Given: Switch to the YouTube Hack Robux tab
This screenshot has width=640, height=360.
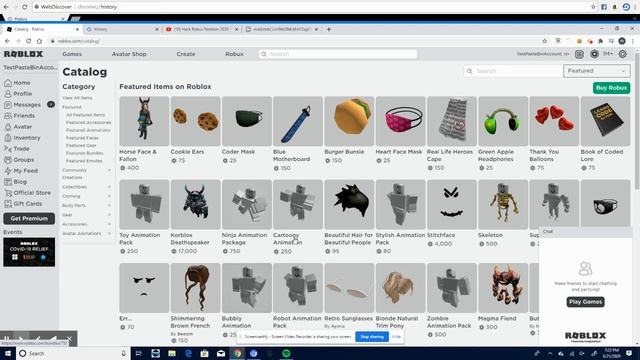Looking at the screenshot, I should point(201,29).
